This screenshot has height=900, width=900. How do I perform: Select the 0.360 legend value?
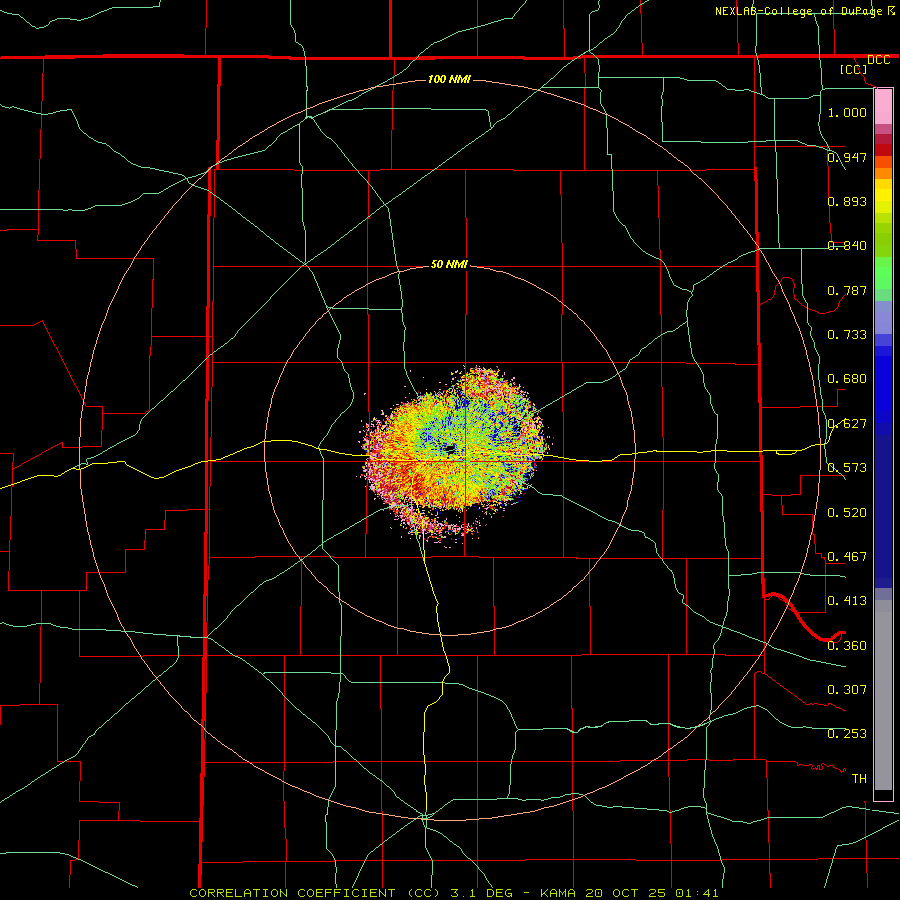tap(847, 646)
